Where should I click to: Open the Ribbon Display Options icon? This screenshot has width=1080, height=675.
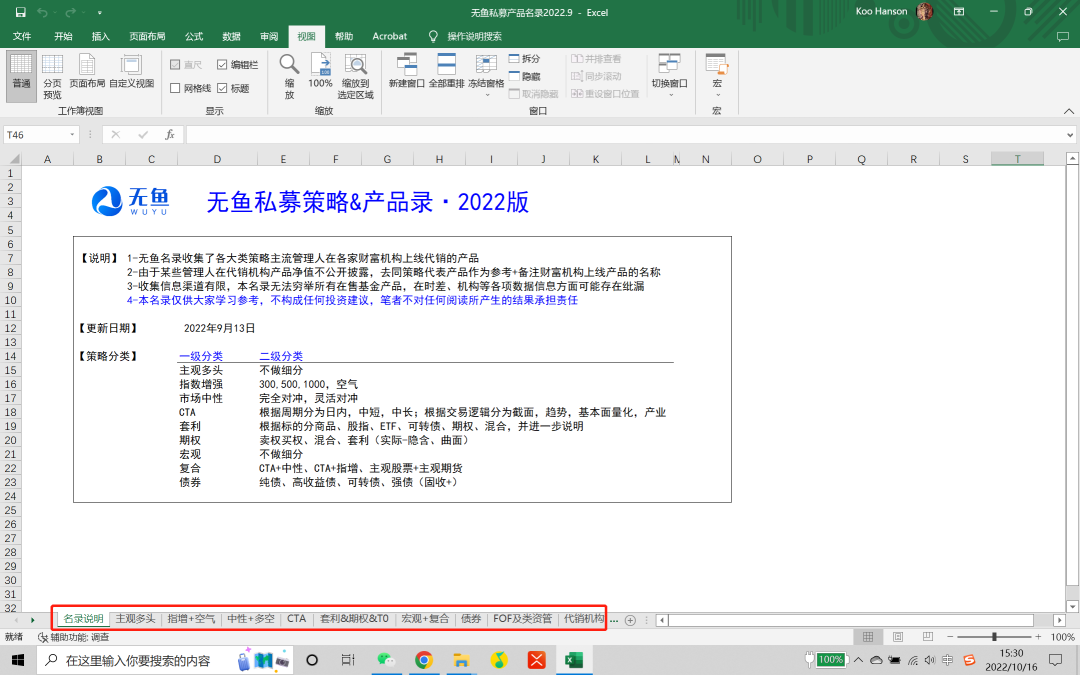point(959,12)
